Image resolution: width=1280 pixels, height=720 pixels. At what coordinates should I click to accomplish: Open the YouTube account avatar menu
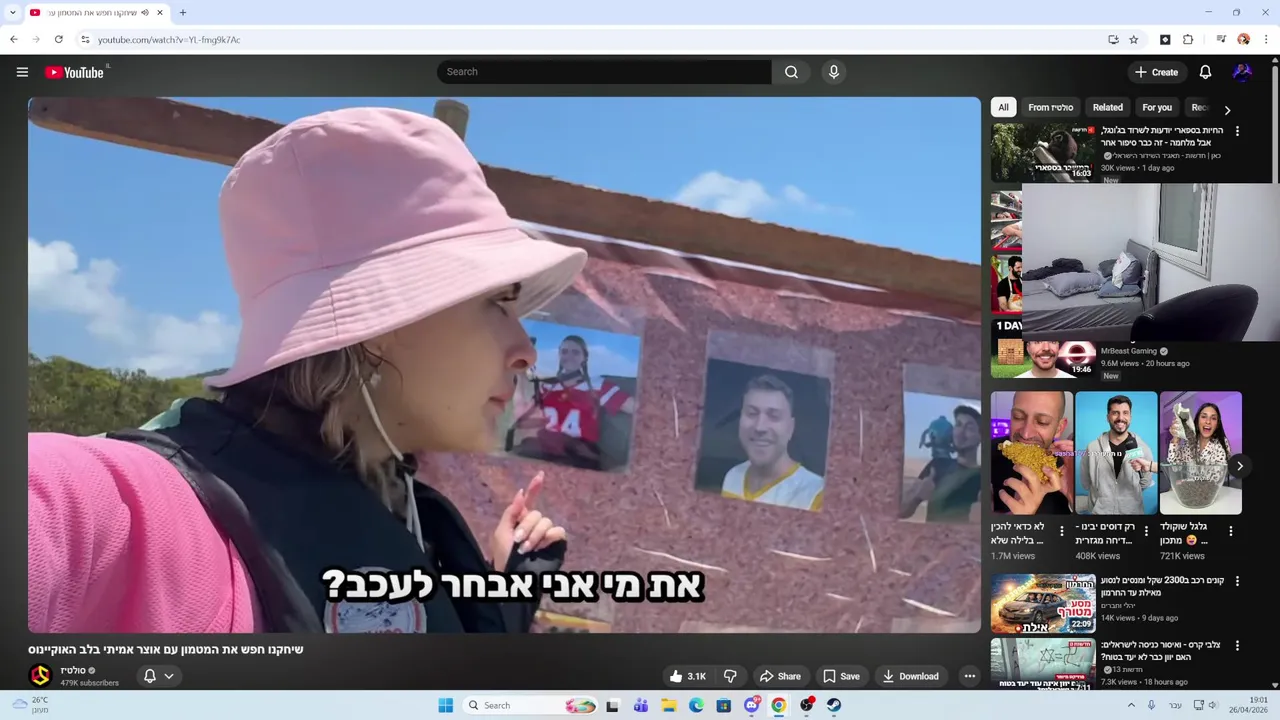(x=1242, y=72)
